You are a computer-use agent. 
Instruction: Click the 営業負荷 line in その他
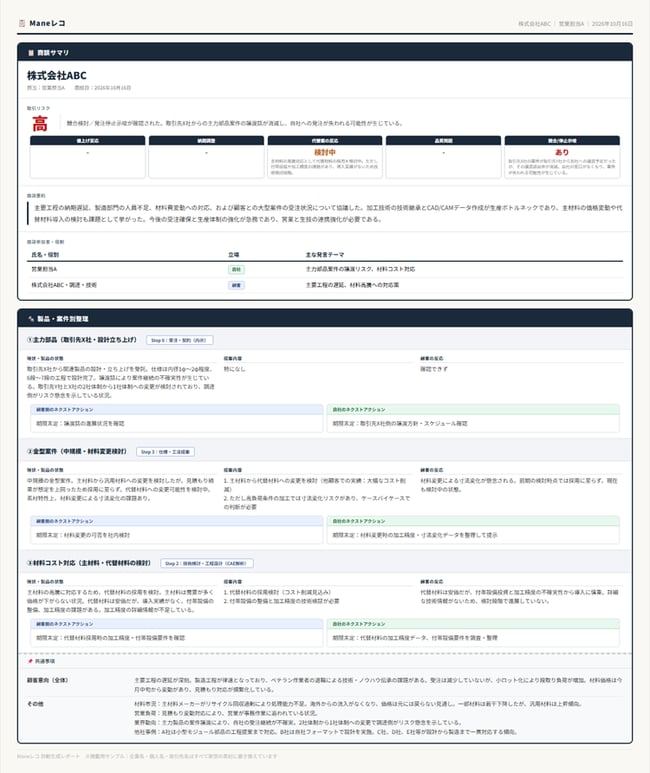pos(225,713)
